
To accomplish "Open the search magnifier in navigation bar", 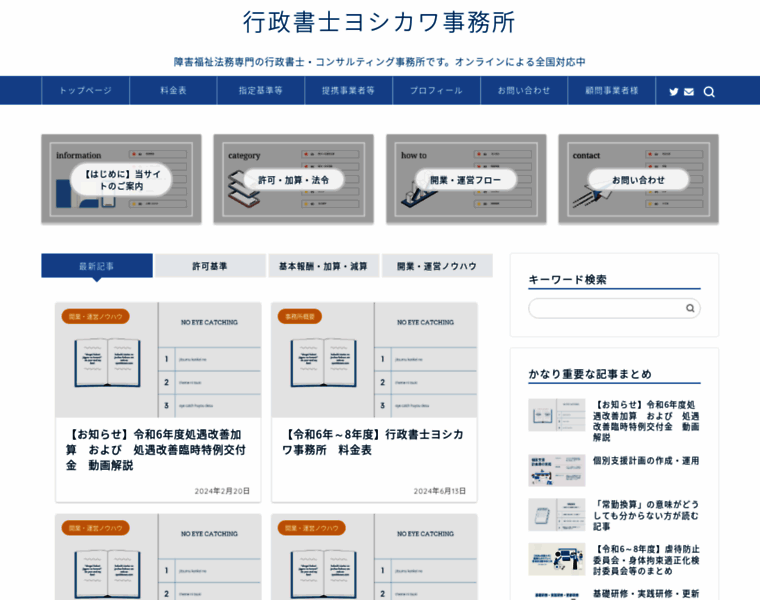I will pos(709,92).
